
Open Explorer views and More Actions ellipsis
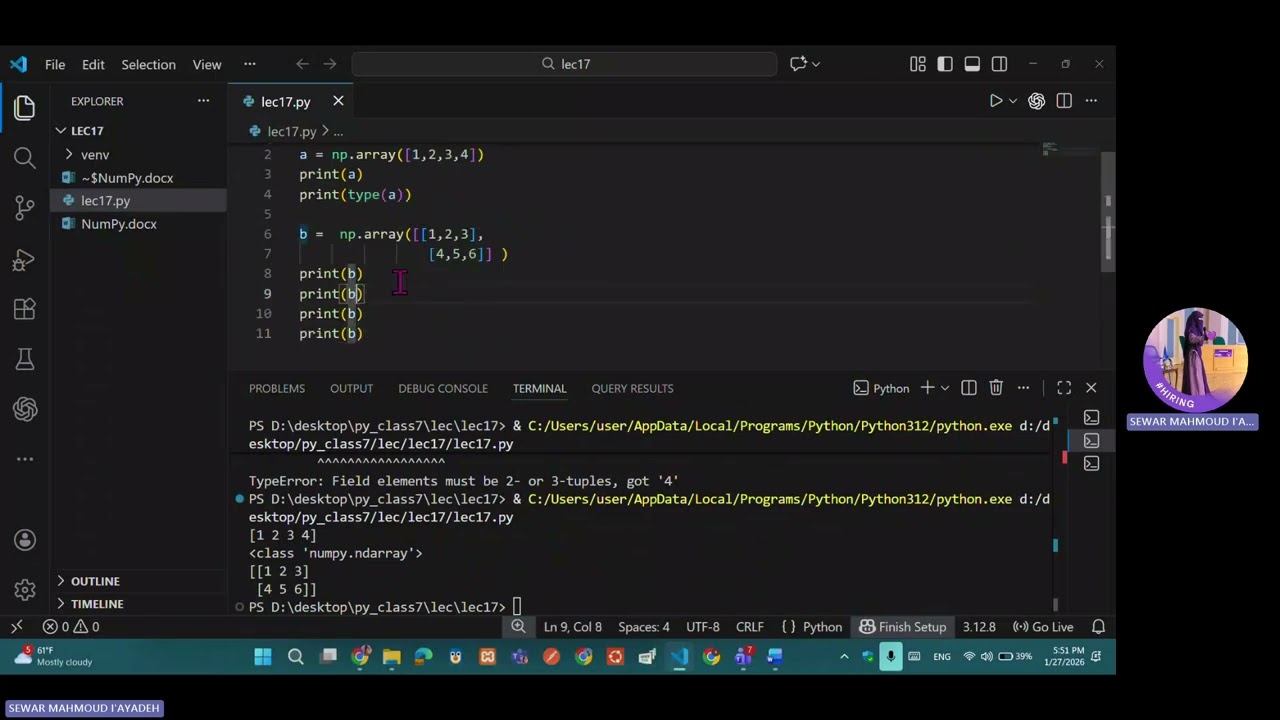(203, 101)
